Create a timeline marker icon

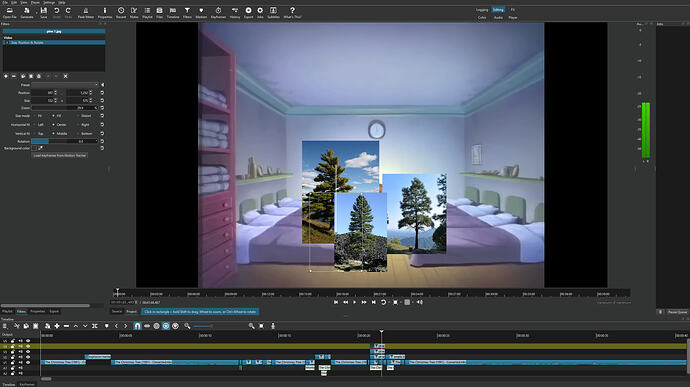pyautogui.click(x=106, y=326)
